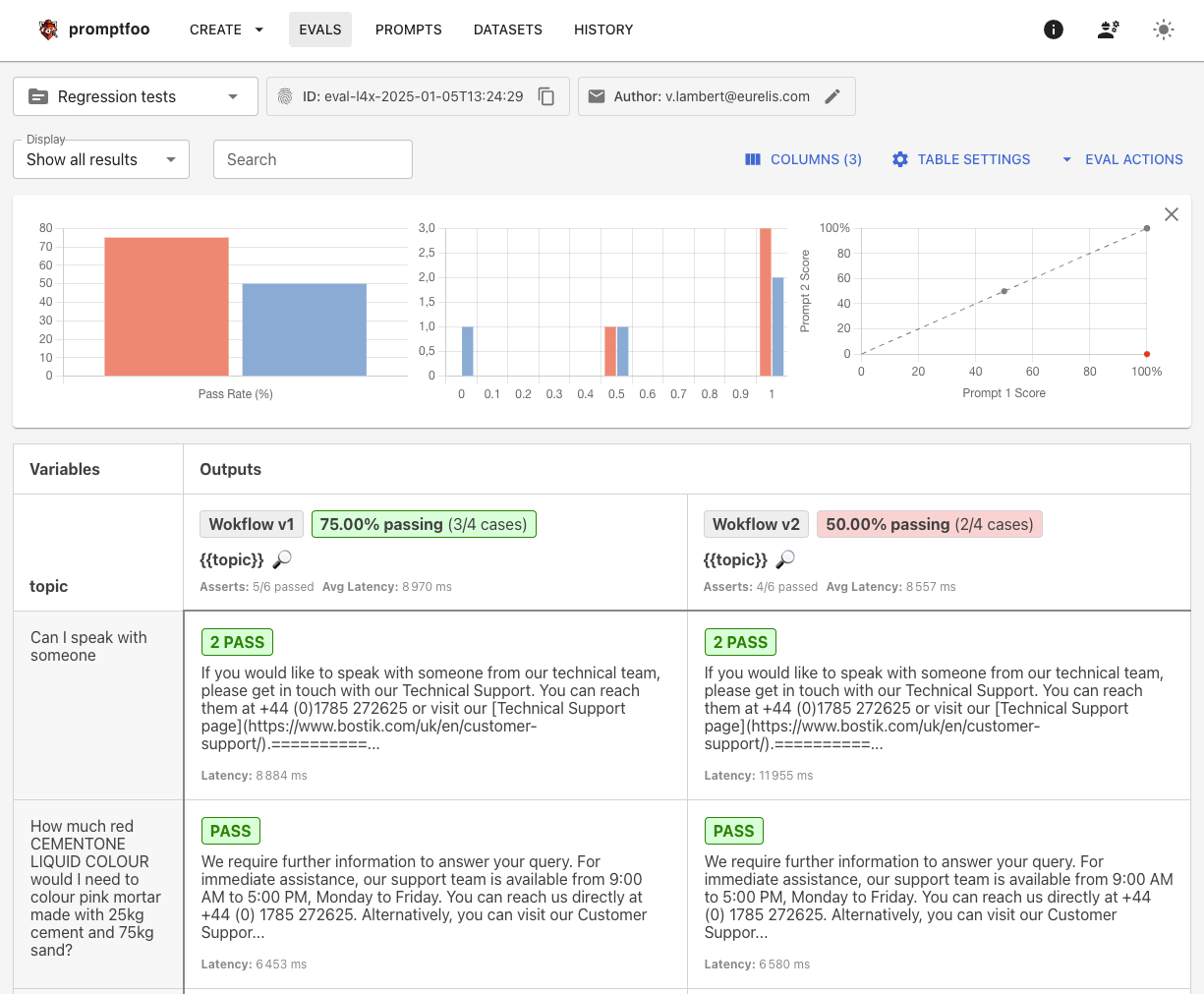Viewport: 1204px width, 994px height.
Task: Toggle light/dark theme with sun icon
Action: pos(1163,29)
